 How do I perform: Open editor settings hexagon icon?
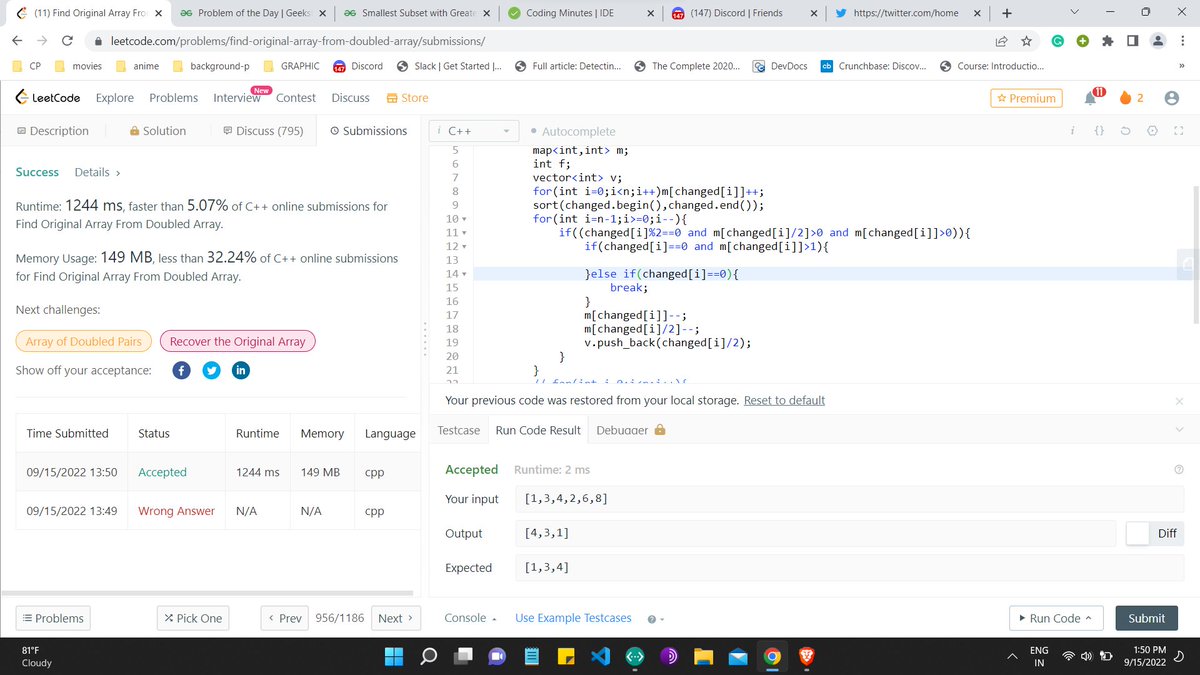click(x=1152, y=131)
